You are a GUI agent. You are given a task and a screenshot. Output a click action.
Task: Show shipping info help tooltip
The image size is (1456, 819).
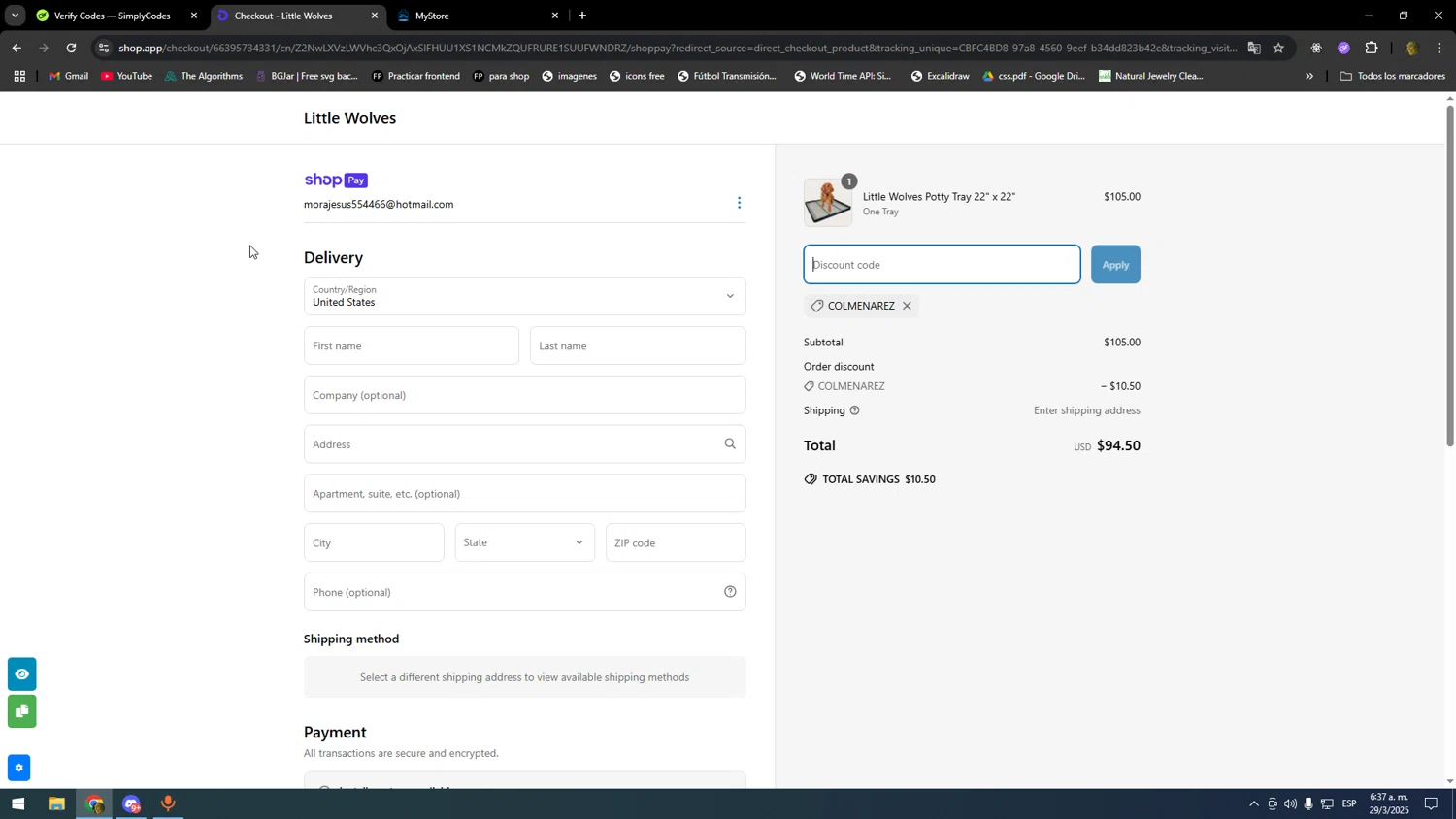855,410
